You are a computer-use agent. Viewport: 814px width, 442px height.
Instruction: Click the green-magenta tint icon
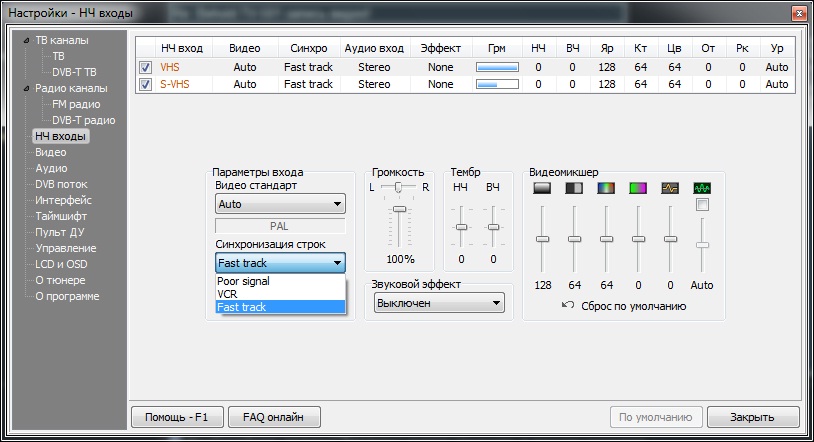pyautogui.click(x=638, y=187)
